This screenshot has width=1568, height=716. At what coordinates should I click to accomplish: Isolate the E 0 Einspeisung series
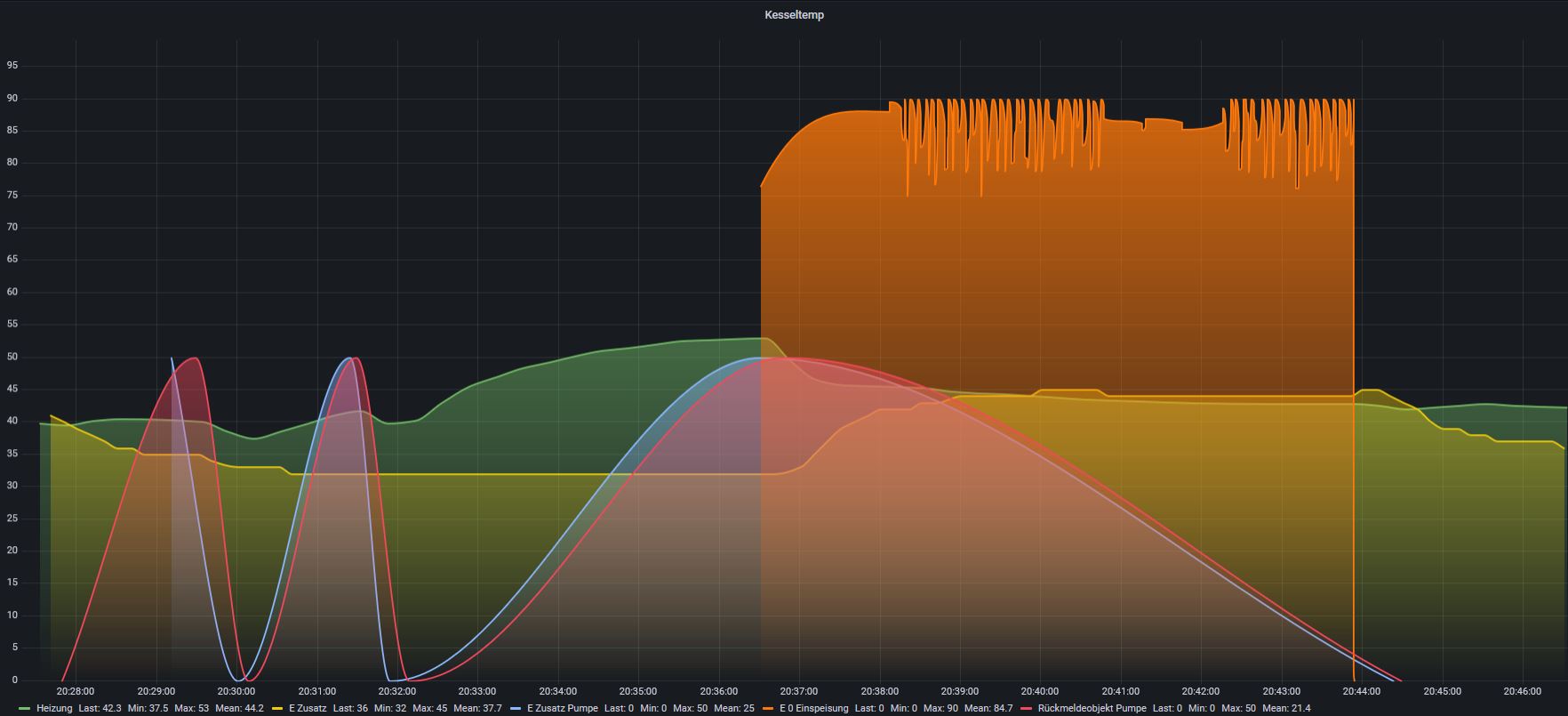pos(813,709)
